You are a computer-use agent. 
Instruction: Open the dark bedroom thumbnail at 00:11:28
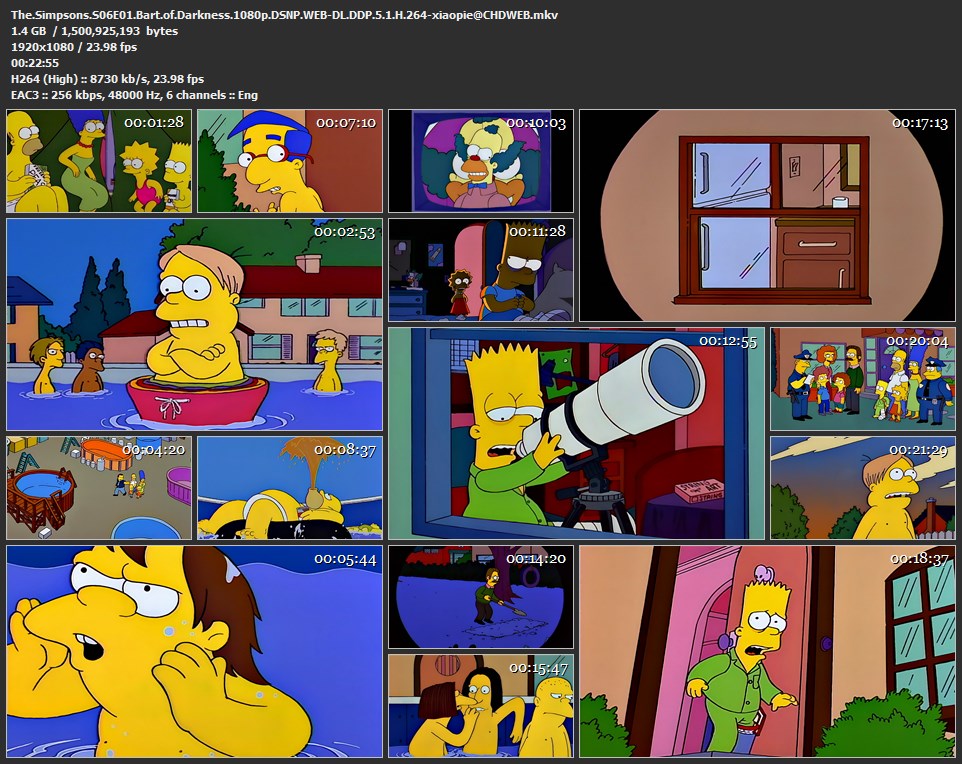tap(480, 270)
